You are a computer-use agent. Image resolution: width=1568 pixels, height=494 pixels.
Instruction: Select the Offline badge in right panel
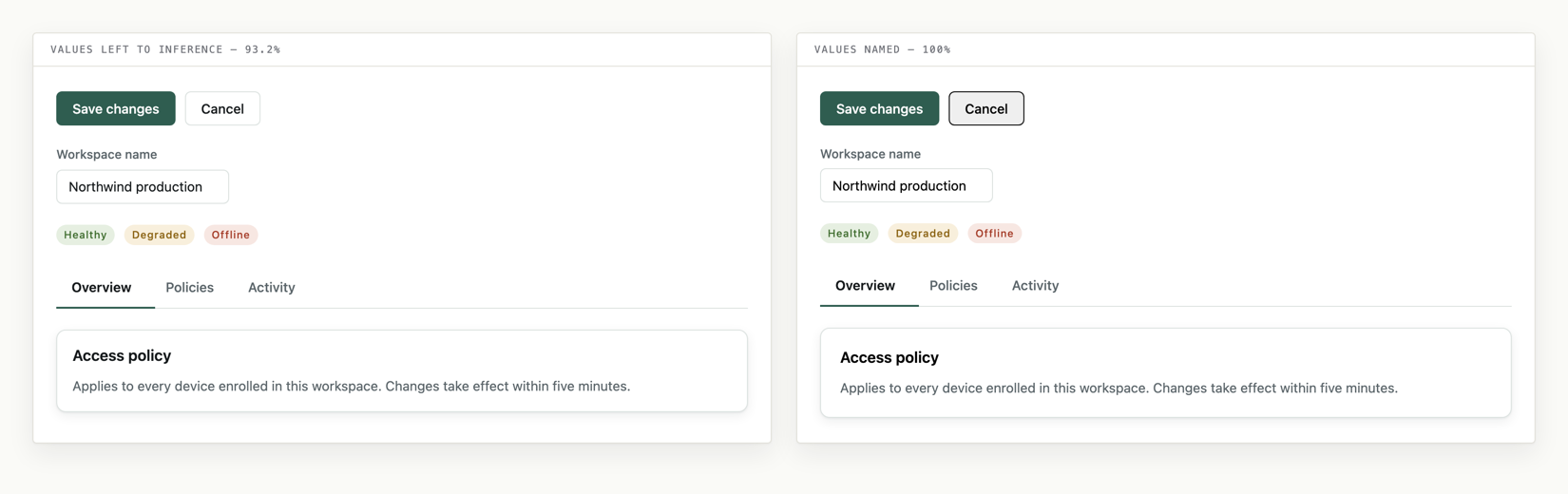[995, 233]
